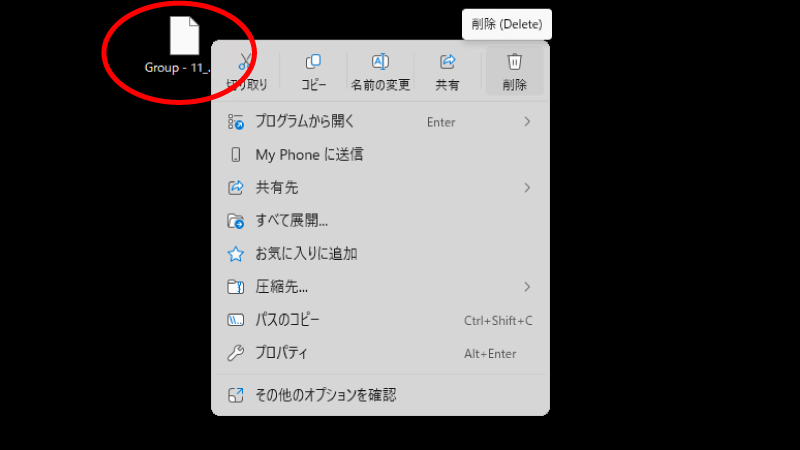Open その他のオプションを確認

[x=326, y=395]
